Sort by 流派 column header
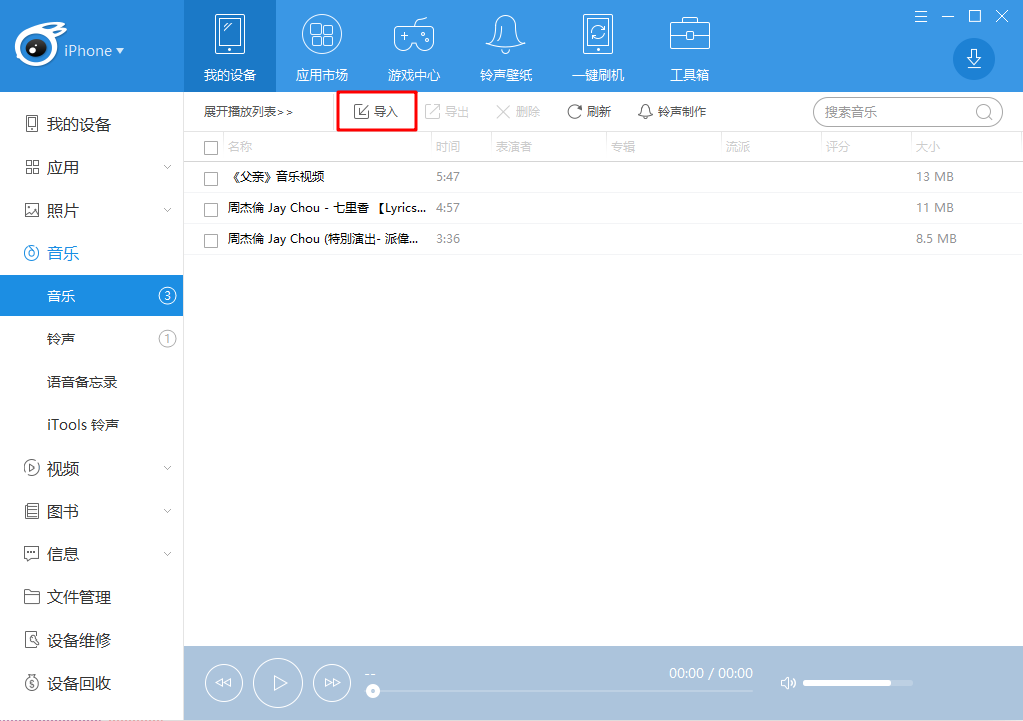The image size is (1023, 721). [x=738, y=147]
